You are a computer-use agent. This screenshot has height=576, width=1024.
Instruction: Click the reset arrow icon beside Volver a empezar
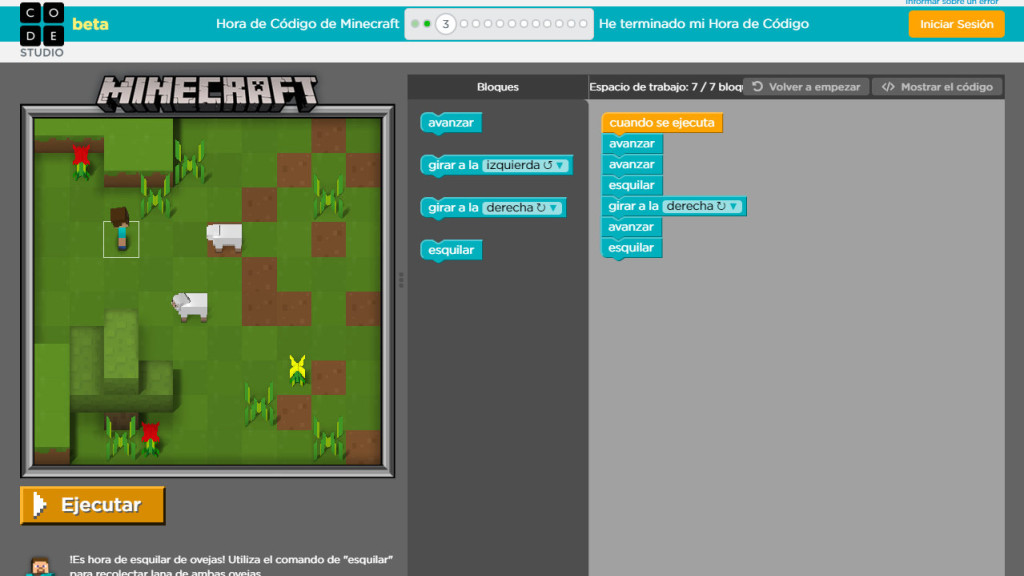(x=758, y=87)
